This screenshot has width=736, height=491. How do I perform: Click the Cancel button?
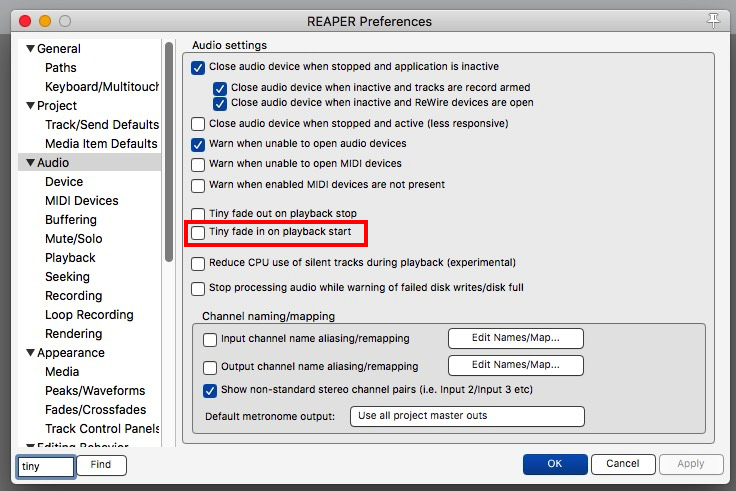623,464
